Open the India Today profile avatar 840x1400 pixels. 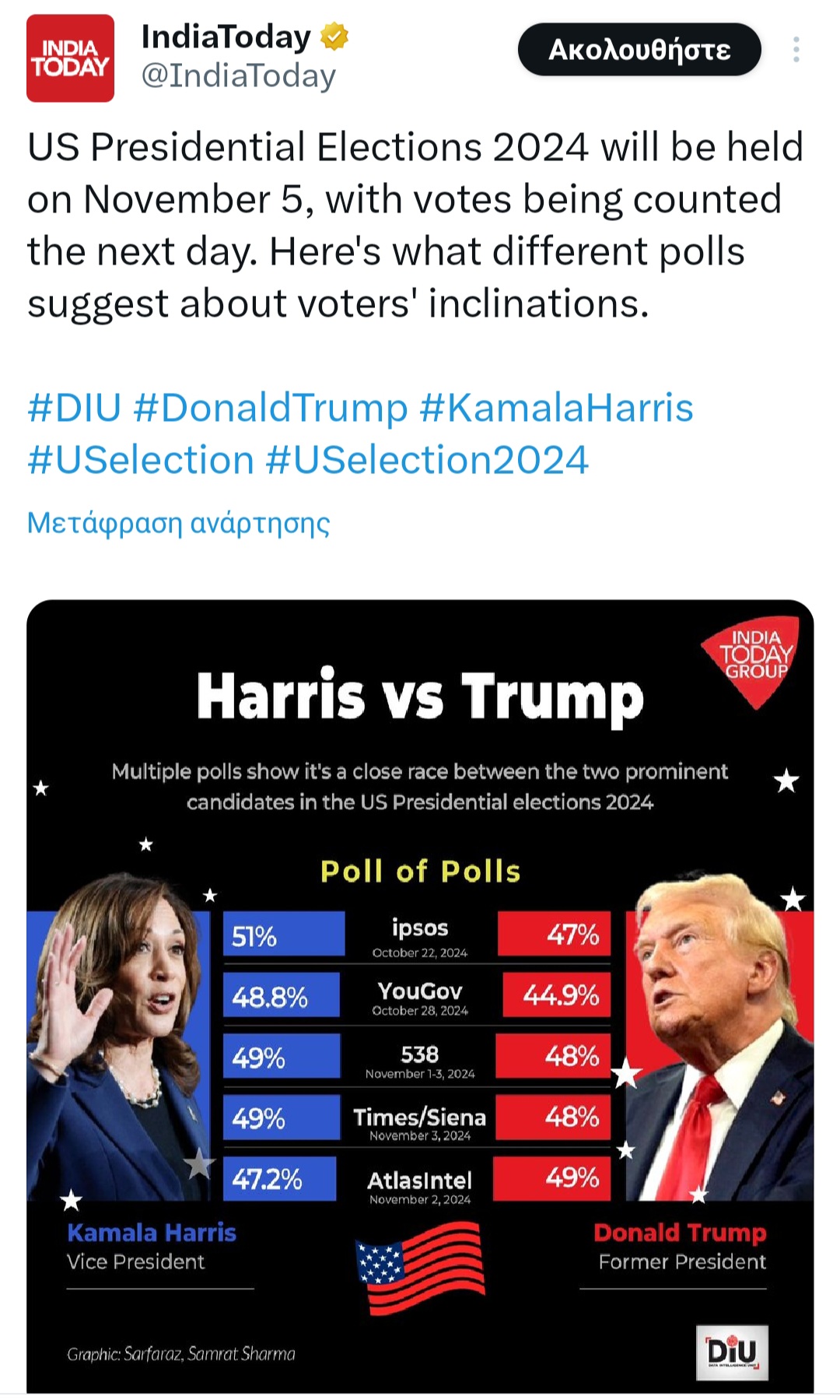[x=70, y=58]
